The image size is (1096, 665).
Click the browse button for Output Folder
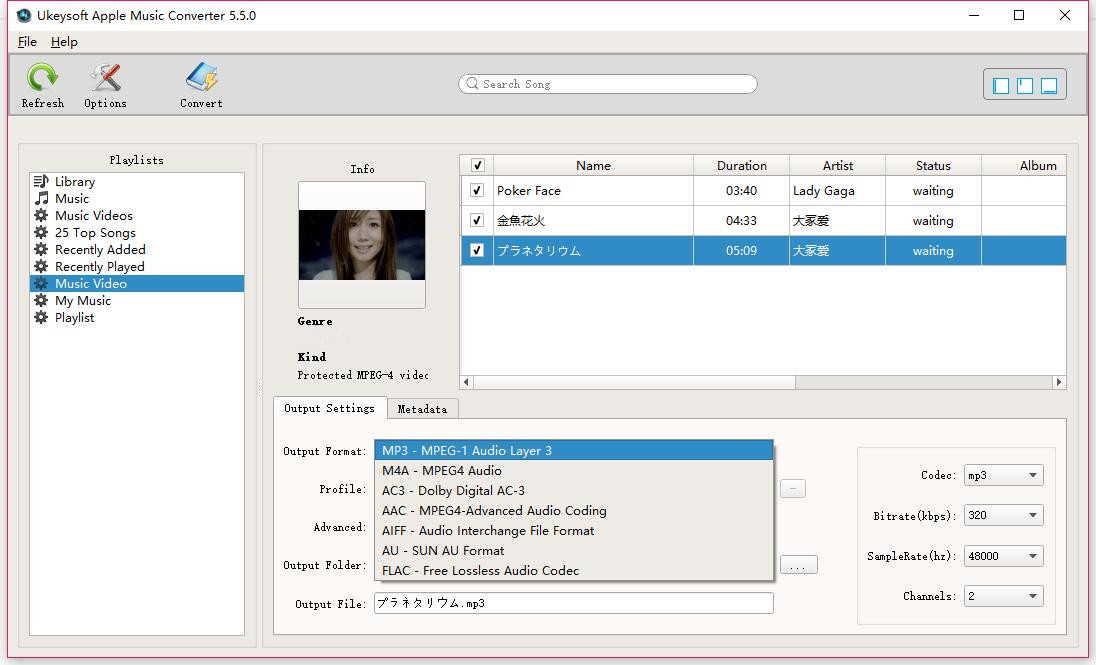tap(798, 565)
